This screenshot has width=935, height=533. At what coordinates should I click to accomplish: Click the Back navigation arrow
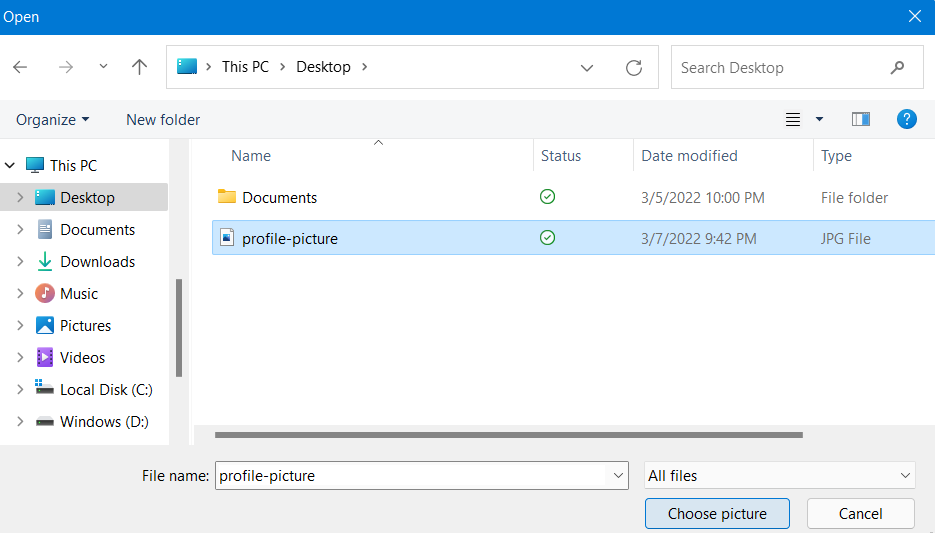pyautogui.click(x=20, y=67)
